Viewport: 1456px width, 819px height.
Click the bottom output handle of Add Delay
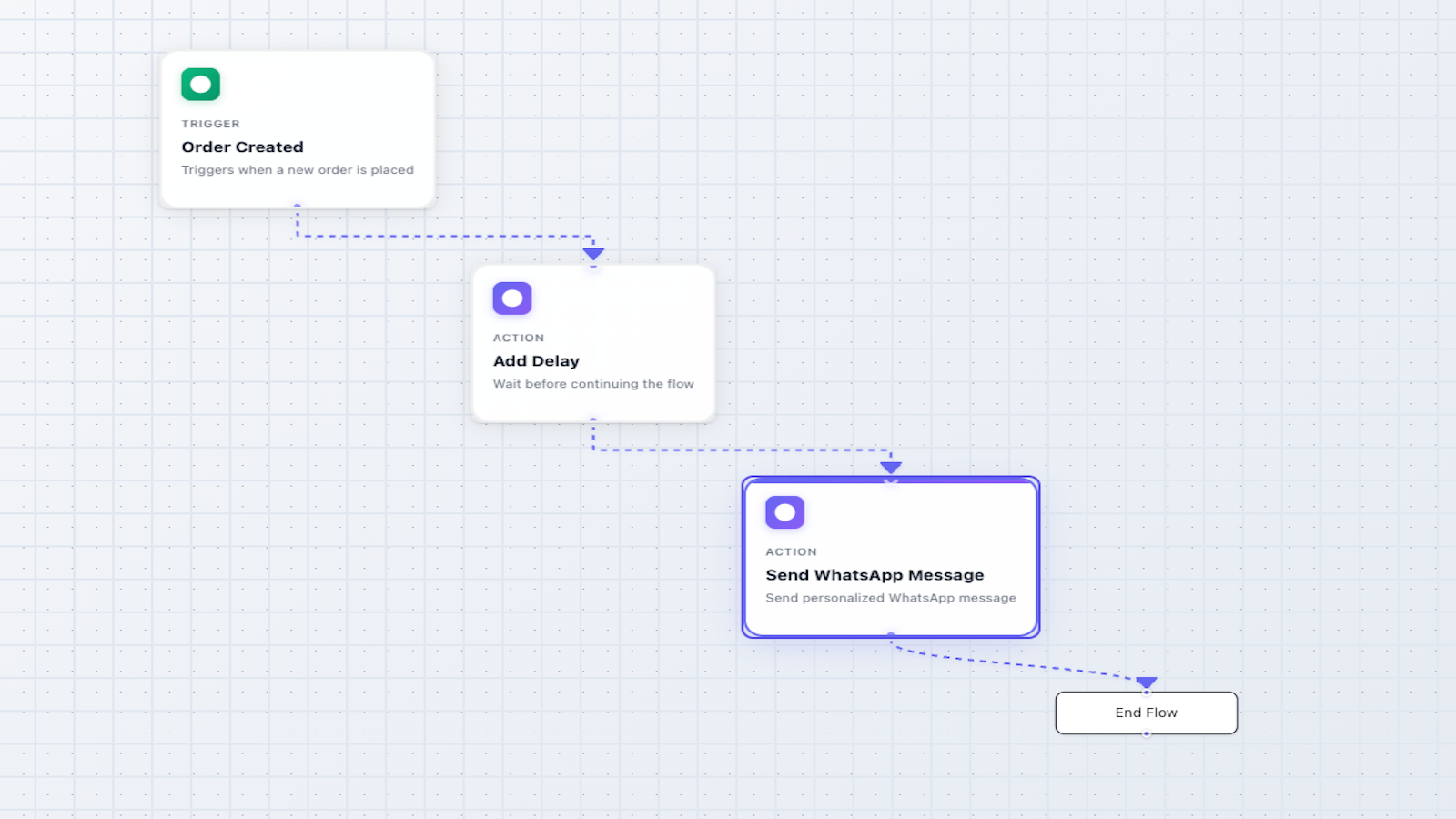(592, 420)
